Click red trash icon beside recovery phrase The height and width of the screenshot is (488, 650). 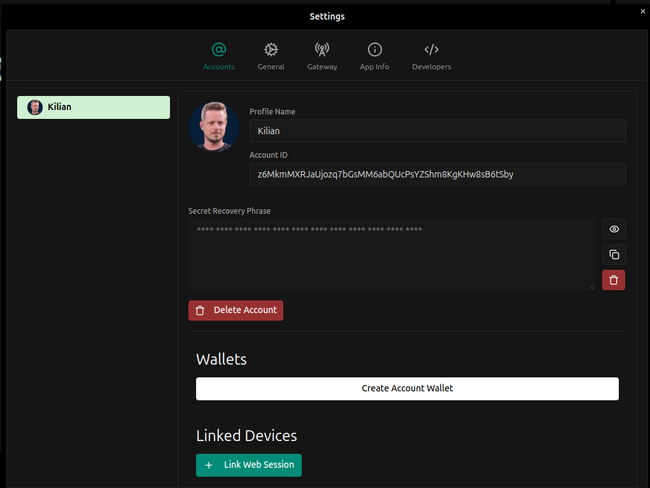pos(614,280)
